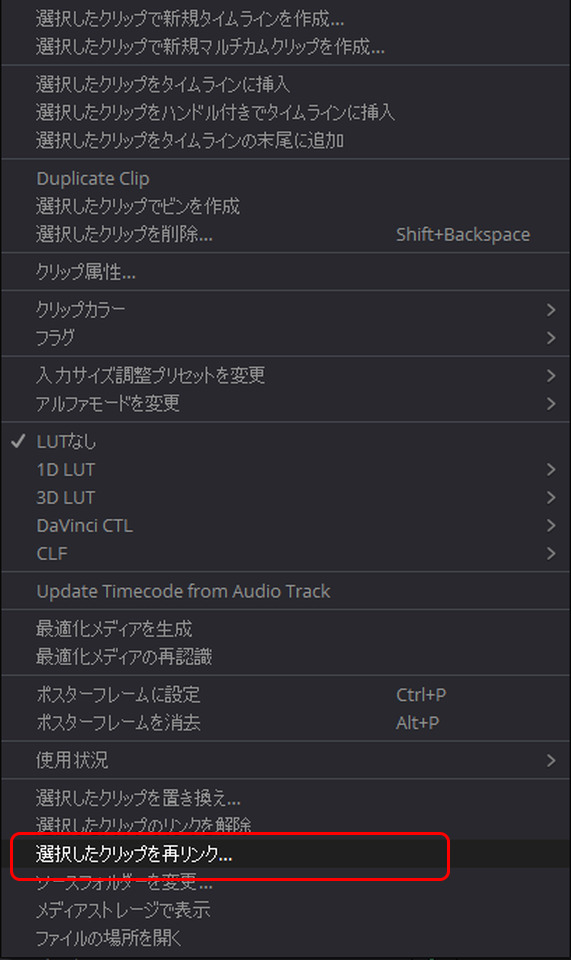This screenshot has width=571, height=960.
Task: Expand 入力サイズ調整プリセットを変更 submenu
Action: click(285, 375)
